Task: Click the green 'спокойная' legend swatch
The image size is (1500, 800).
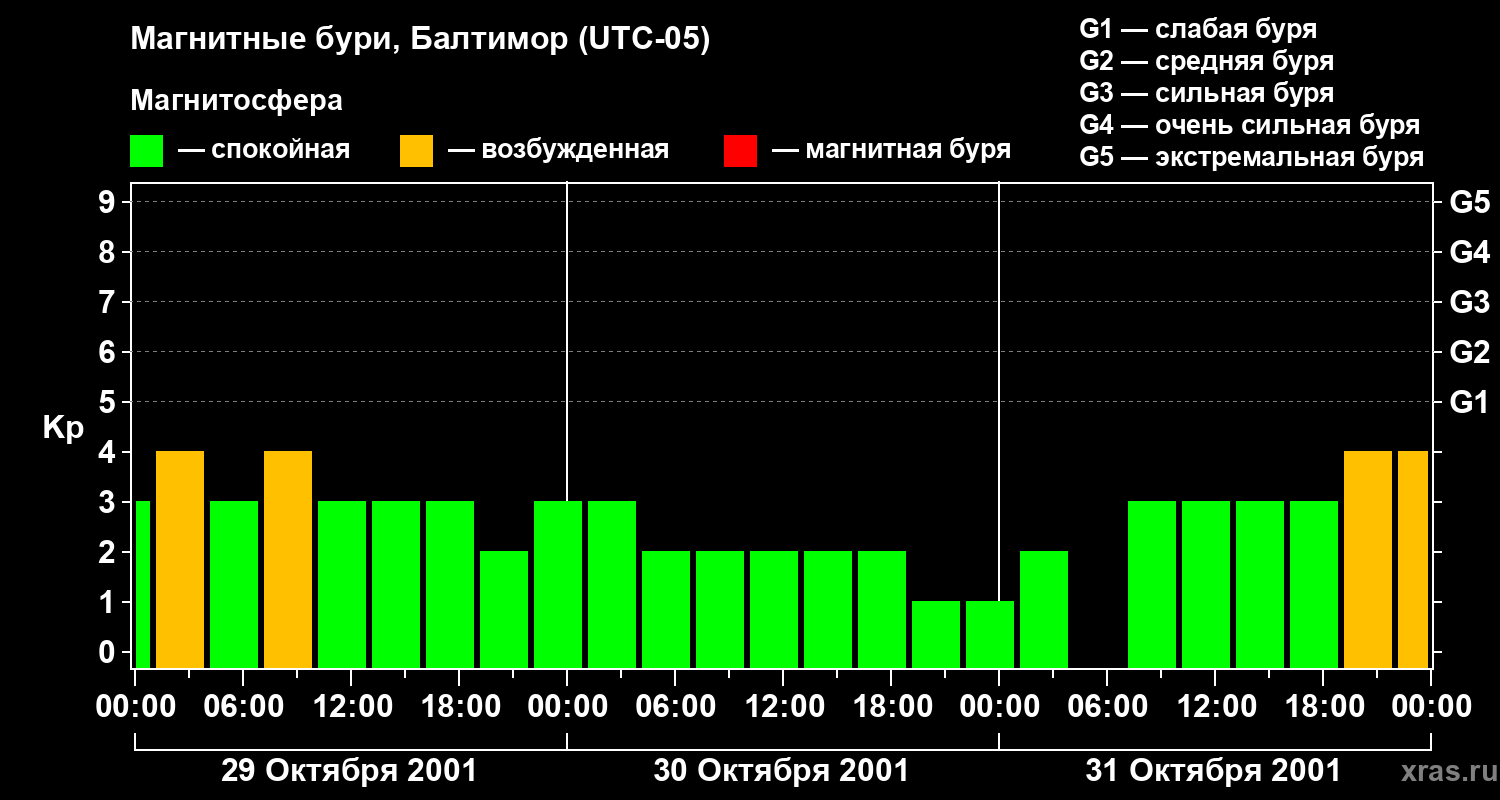Action: pos(147,151)
